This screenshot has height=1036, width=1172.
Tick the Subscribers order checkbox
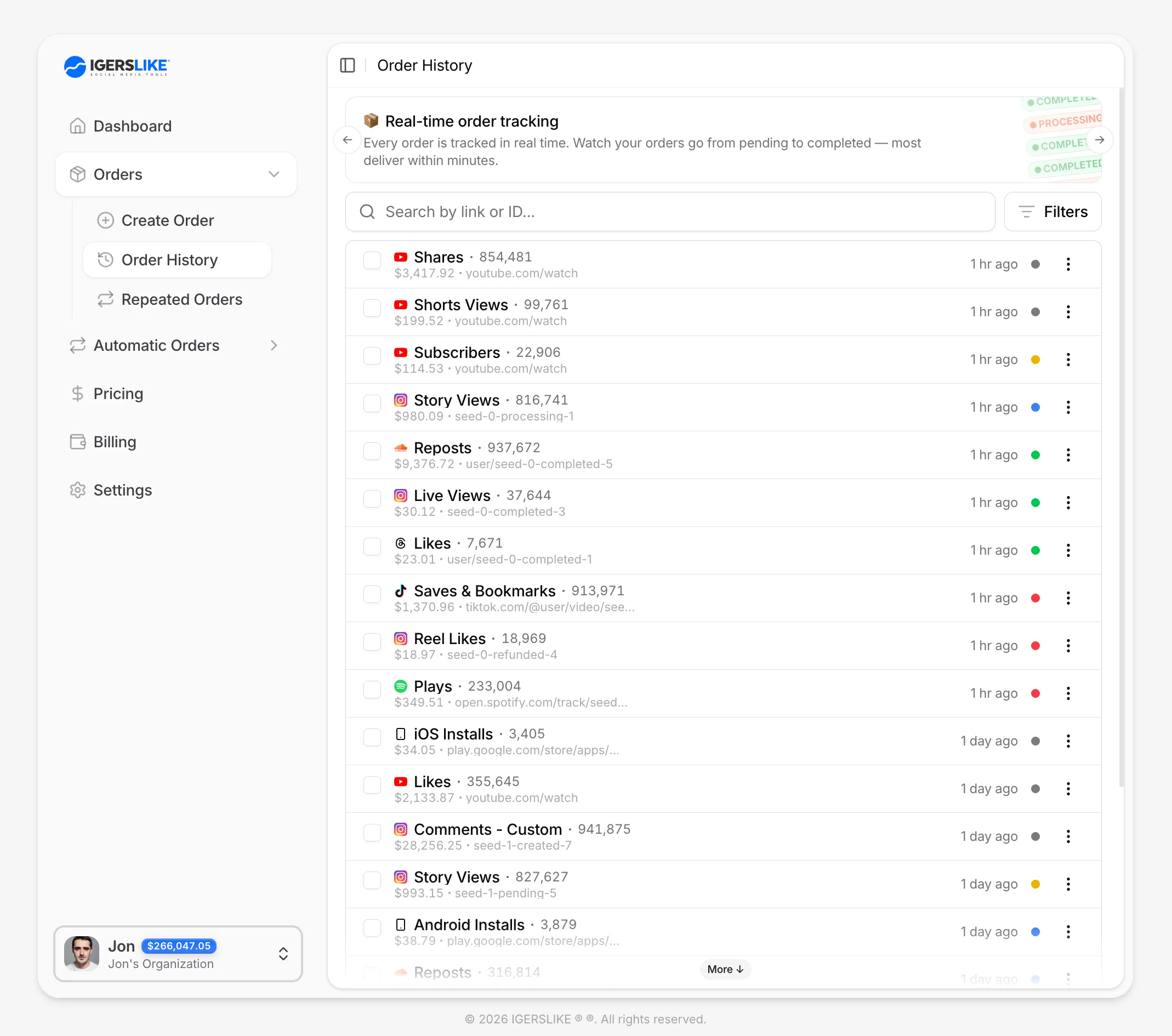coord(372,355)
